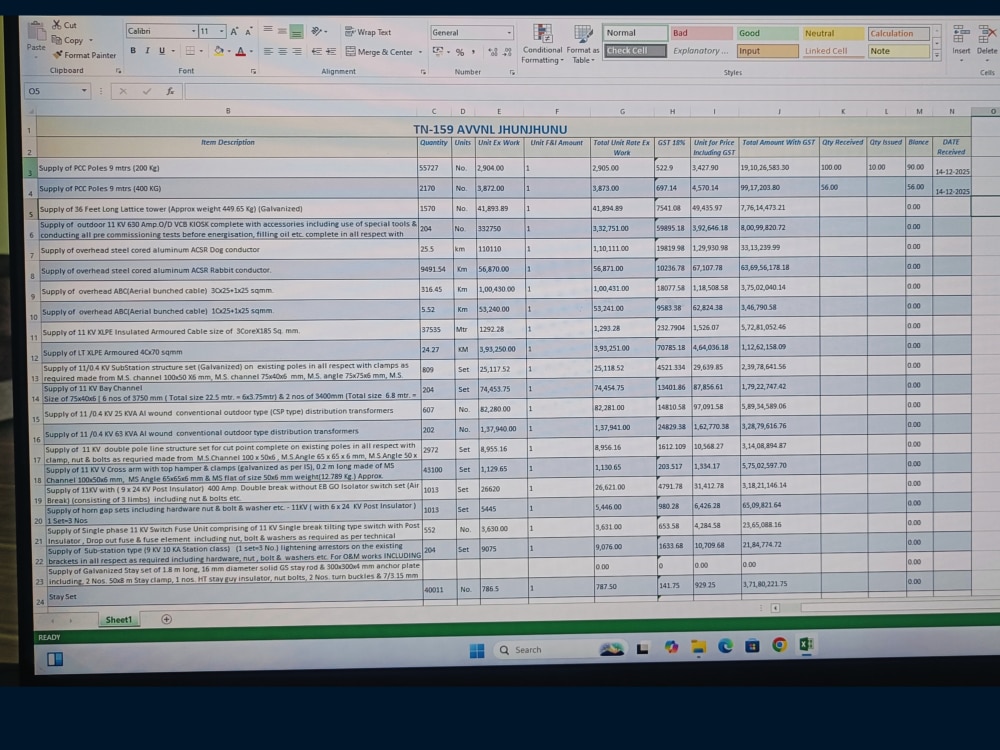The height and width of the screenshot is (750, 1000).
Task: Open Microsoft Store from the taskbar
Action: point(752,646)
